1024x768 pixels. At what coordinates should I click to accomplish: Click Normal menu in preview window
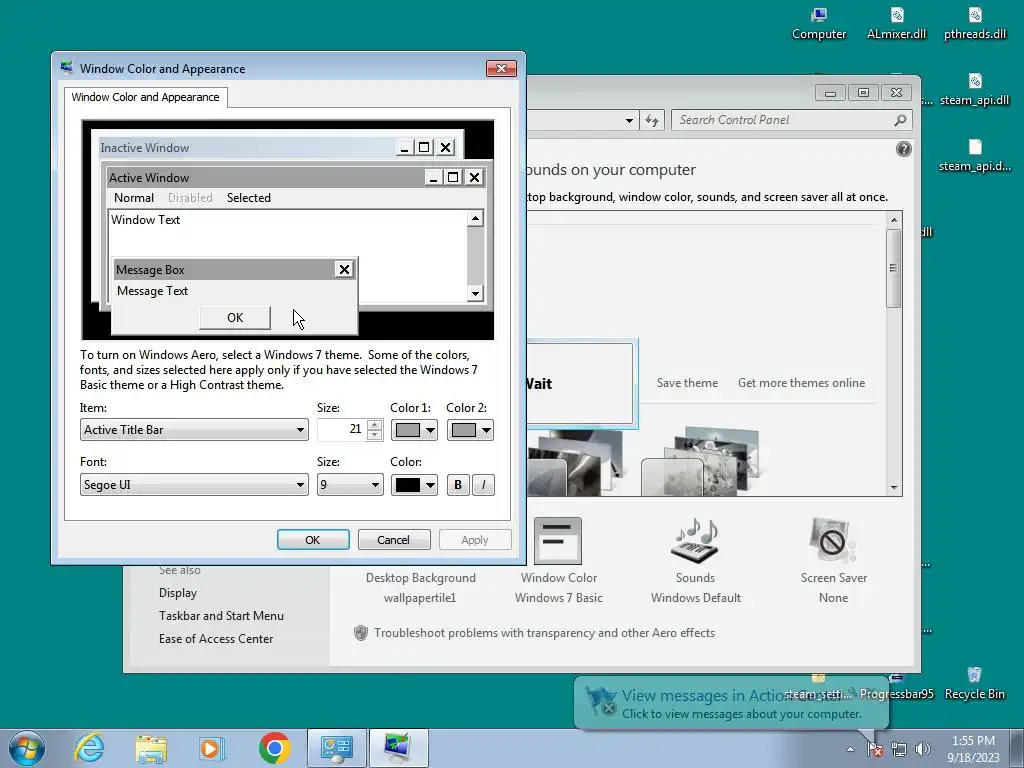pyautogui.click(x=134, y=198)
